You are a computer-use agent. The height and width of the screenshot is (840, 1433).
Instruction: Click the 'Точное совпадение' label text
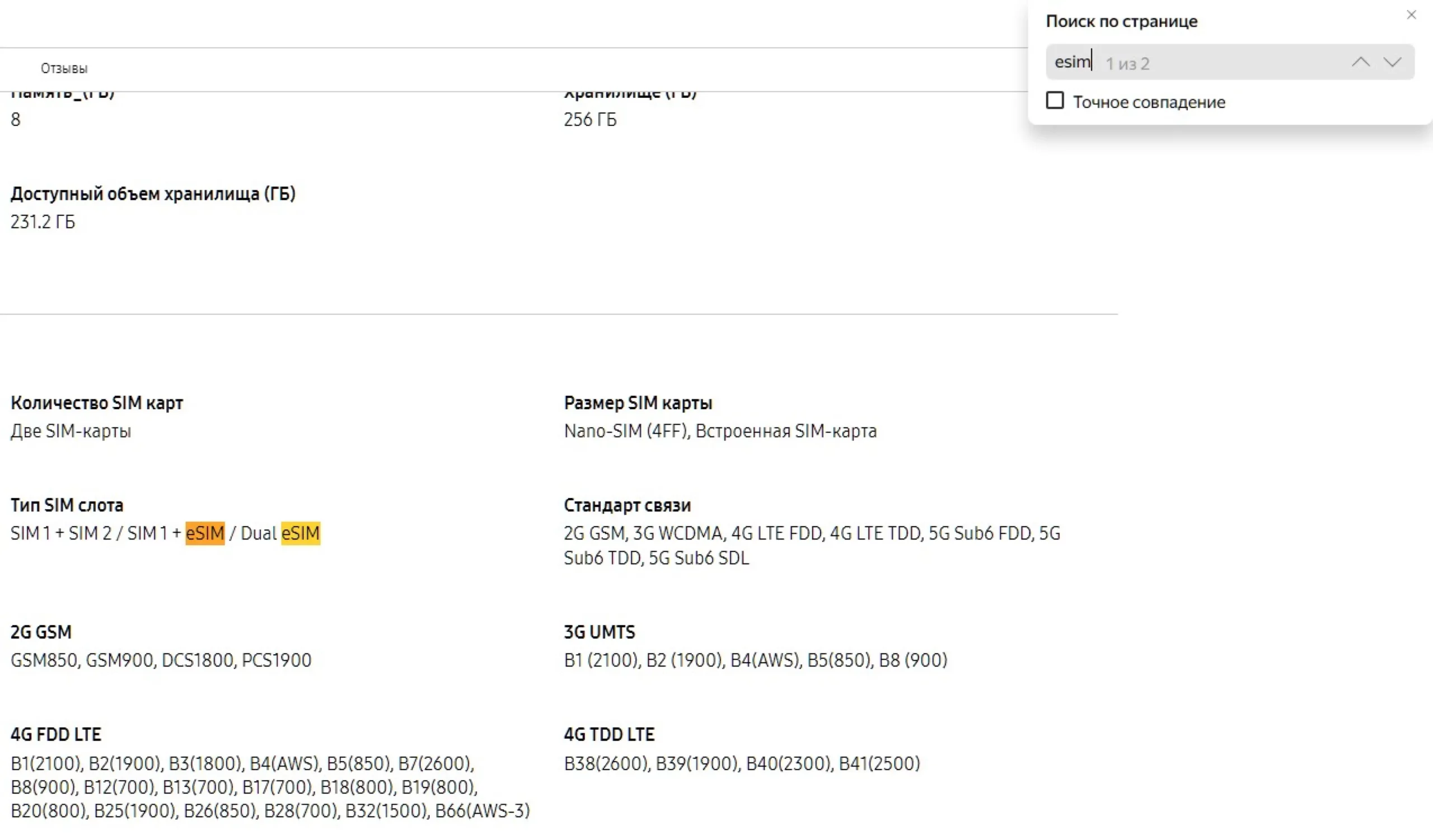pos(1149,102)
